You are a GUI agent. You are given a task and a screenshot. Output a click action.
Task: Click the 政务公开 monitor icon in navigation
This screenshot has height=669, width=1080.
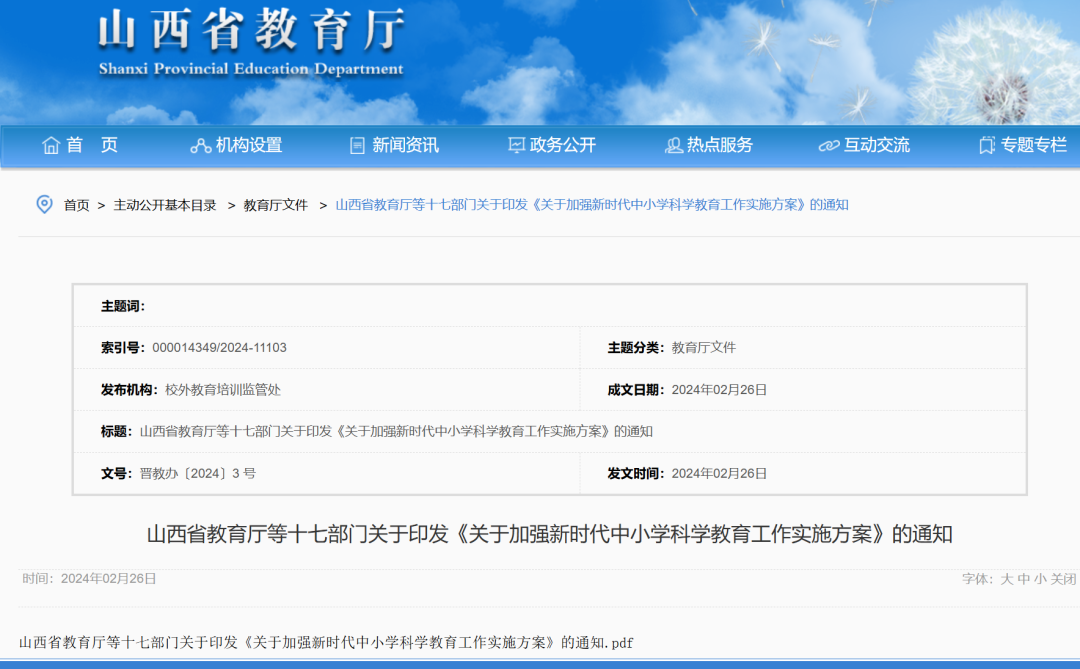514,144
